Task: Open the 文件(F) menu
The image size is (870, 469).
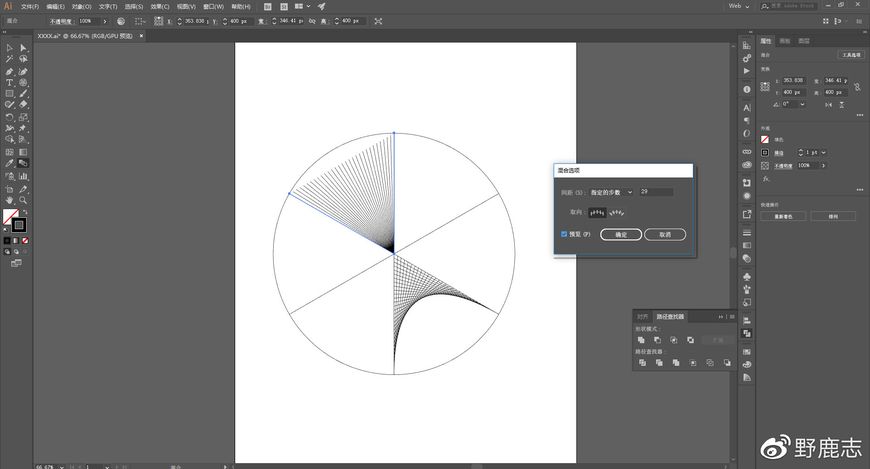Action: click(30, 7)
